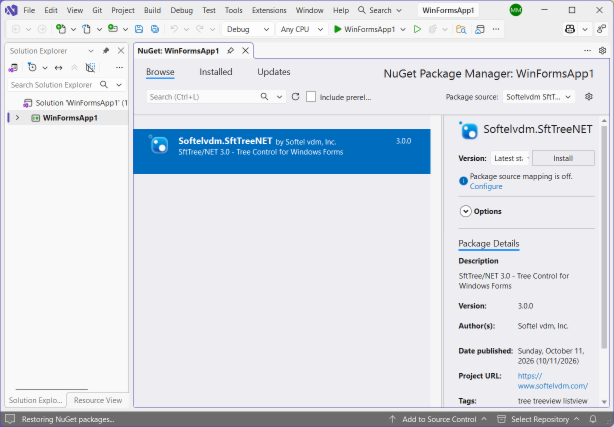Select the Softelvdm.SftTreeNET package row
Screen dimensions: 614x427
pos(282,151)
